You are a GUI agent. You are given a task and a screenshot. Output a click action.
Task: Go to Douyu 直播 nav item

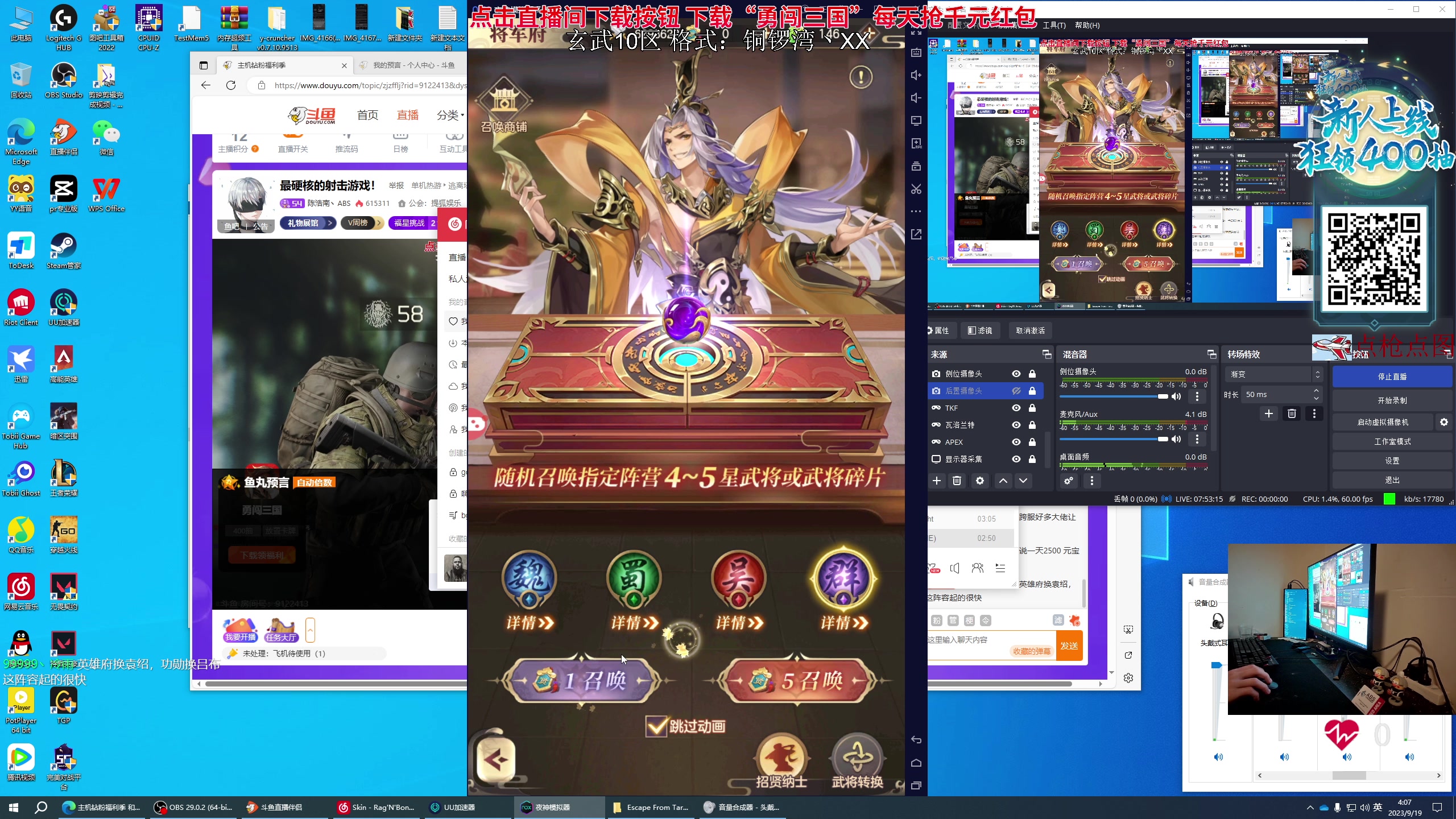[x=408, y=115]
